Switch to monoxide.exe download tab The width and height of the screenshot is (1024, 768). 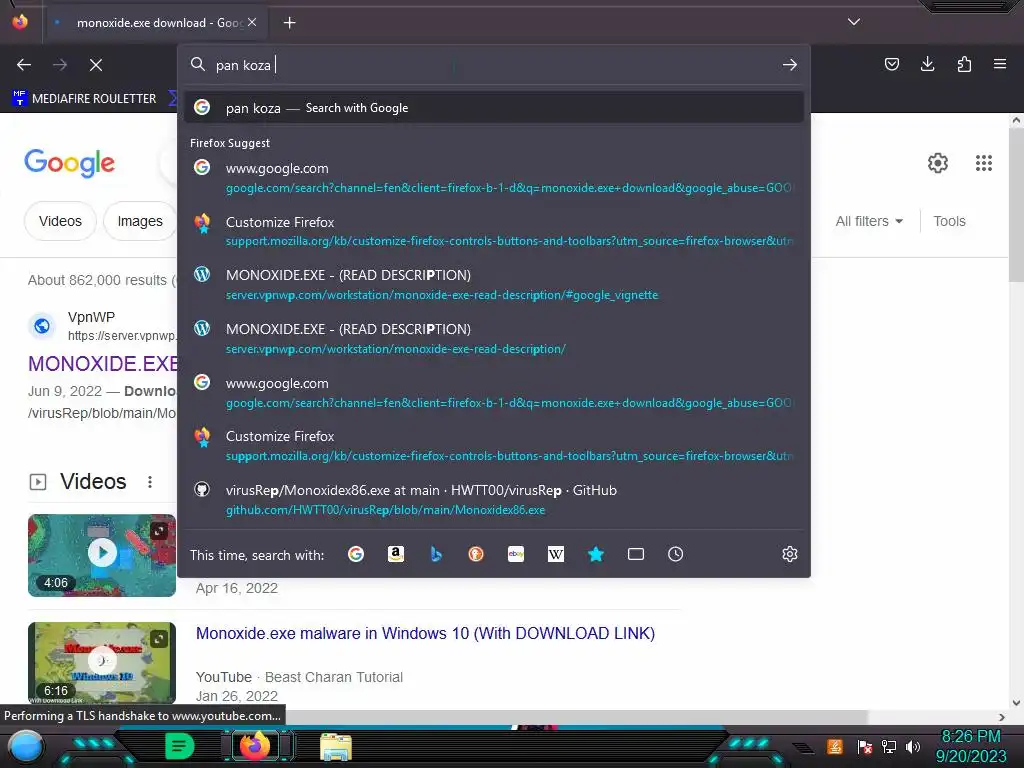[155, 23]
